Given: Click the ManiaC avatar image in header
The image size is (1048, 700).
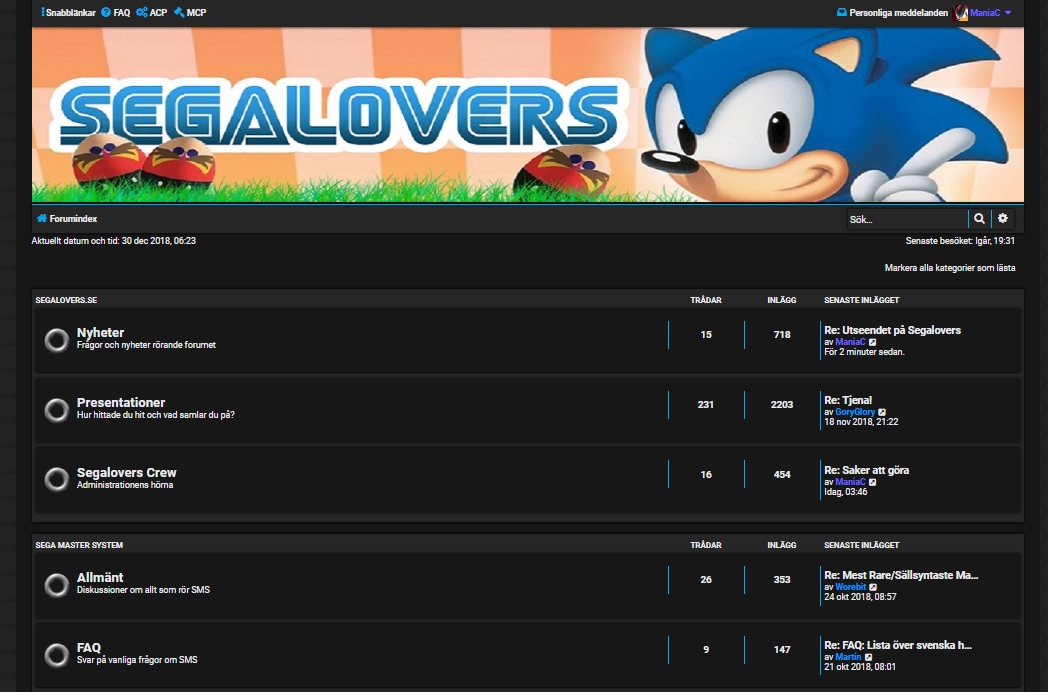Looking at the screenshot, I should [x=961, y=12].
